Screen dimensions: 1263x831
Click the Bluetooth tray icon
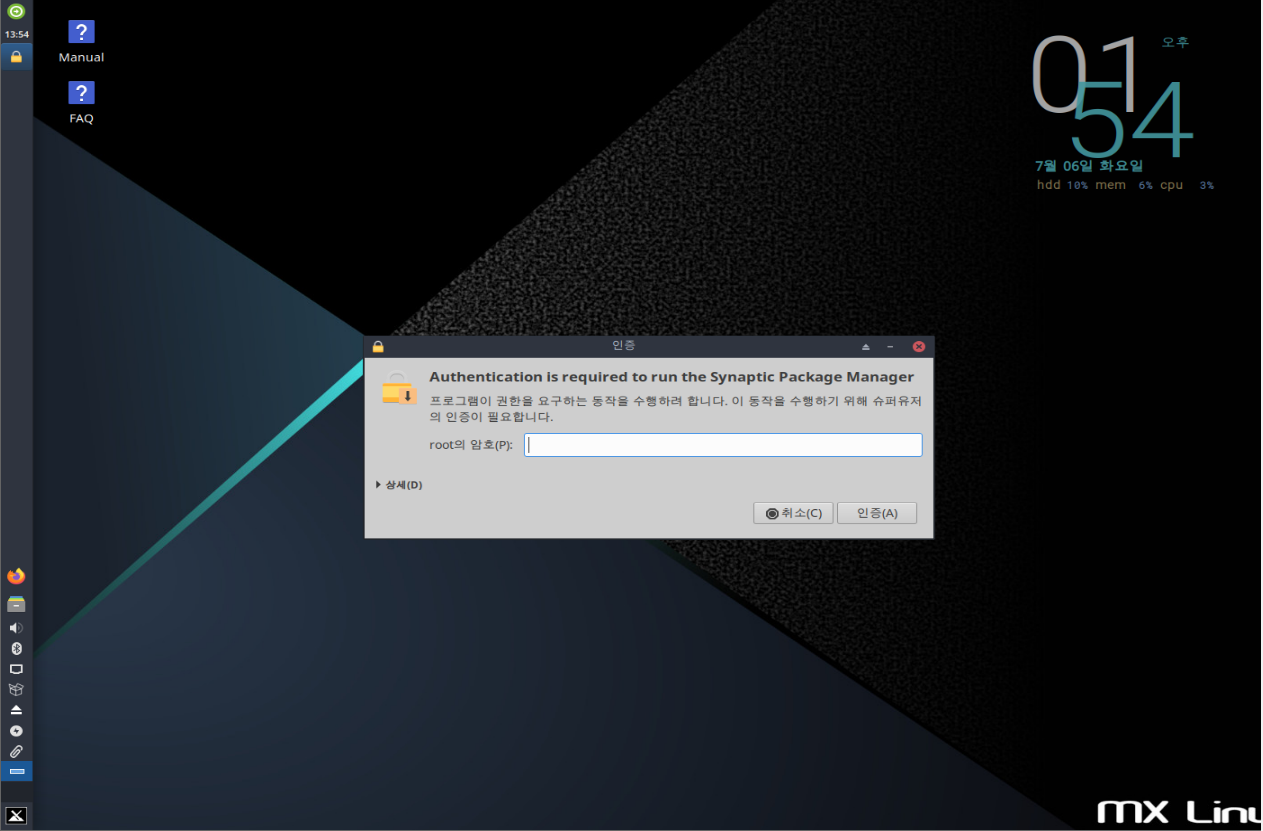16,648
